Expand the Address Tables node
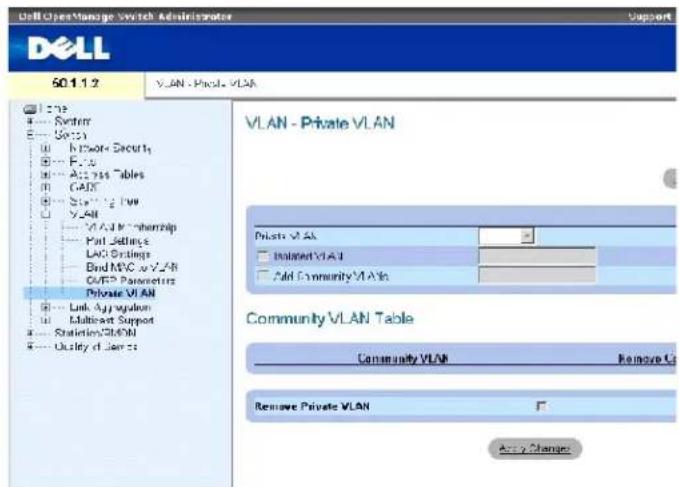 [45, 175]
